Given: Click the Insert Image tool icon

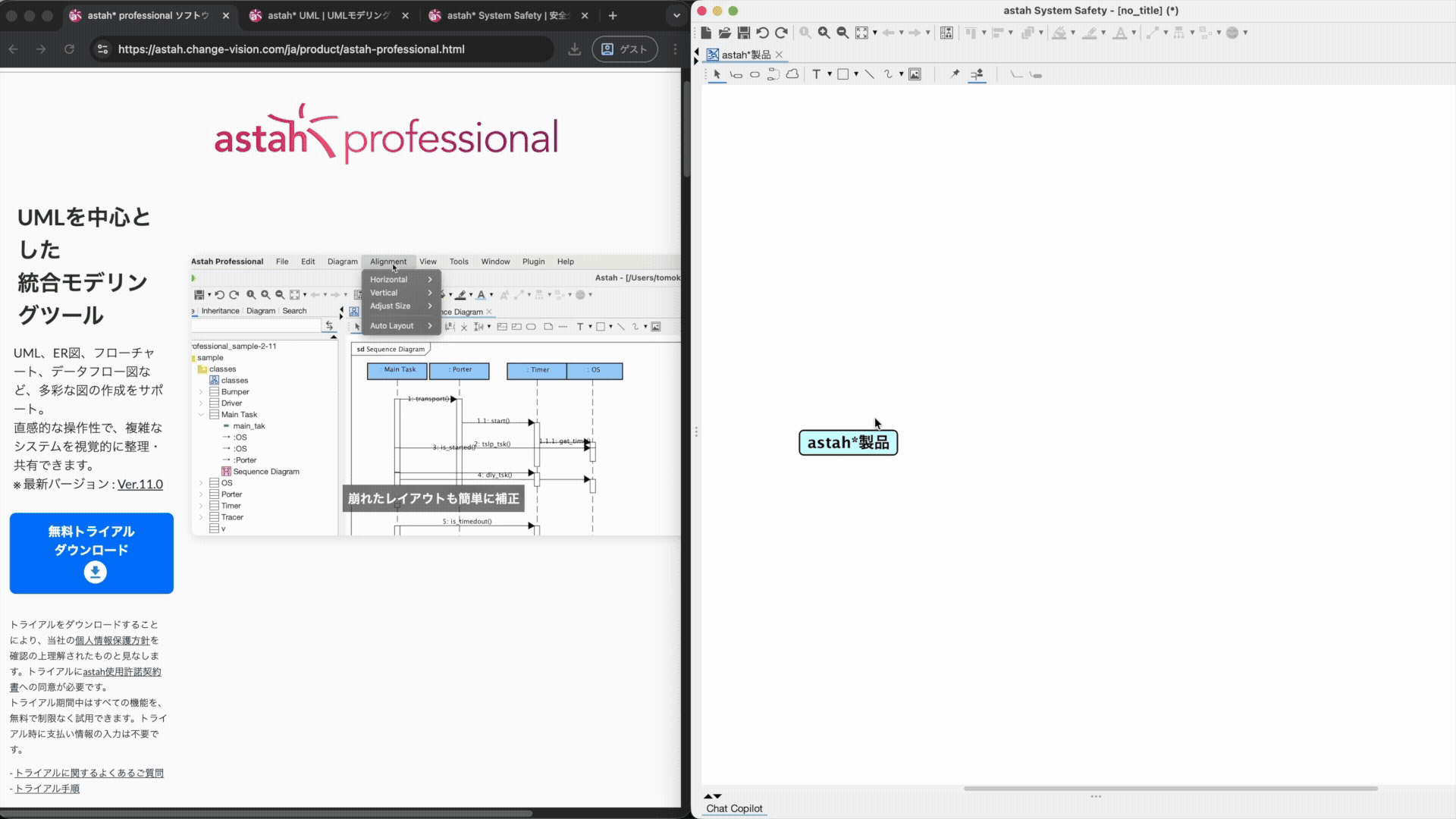Looking at the screenshot, I should tap(915, 74).
